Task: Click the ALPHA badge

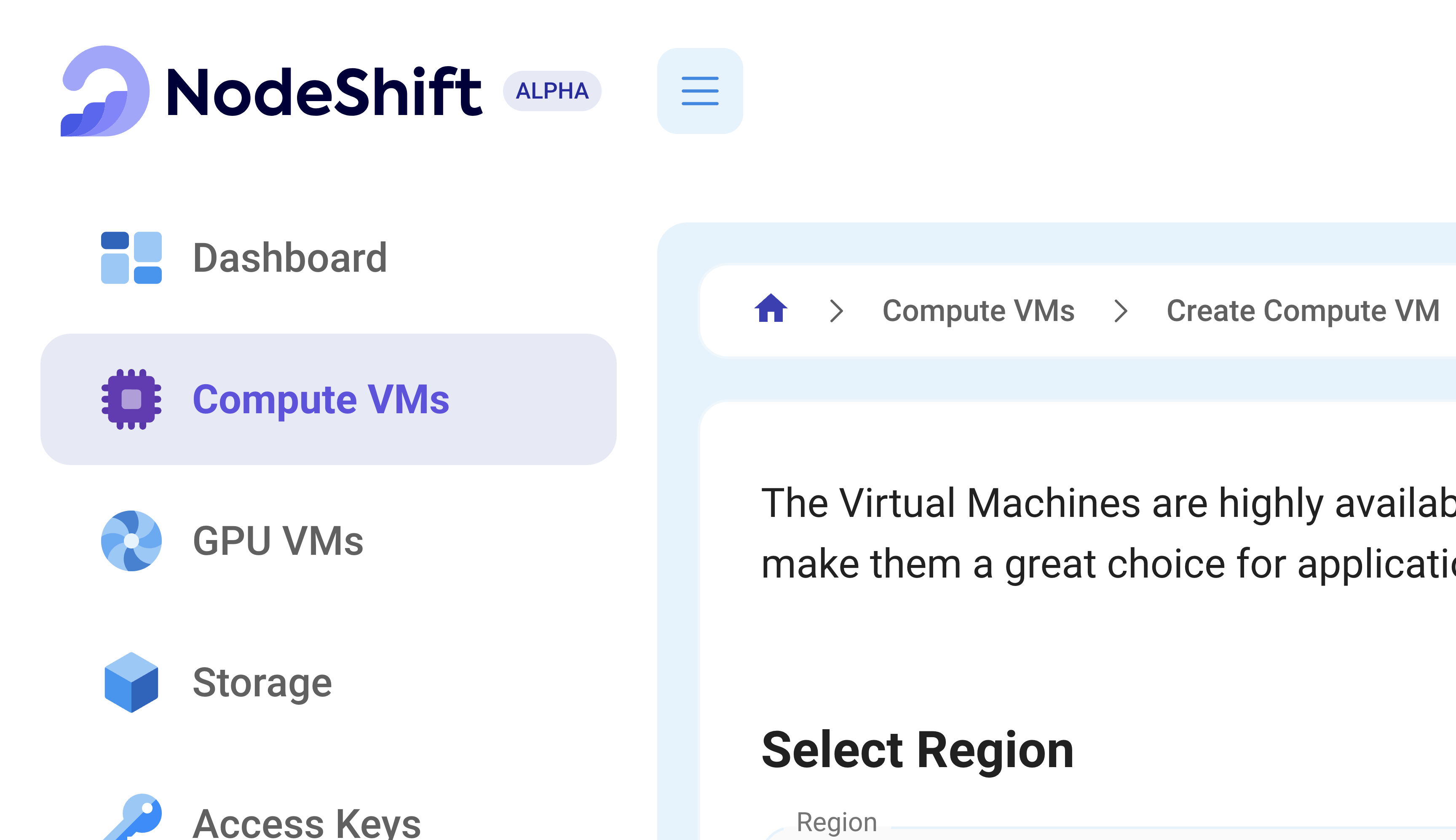Action: click(x=552, y=91)
